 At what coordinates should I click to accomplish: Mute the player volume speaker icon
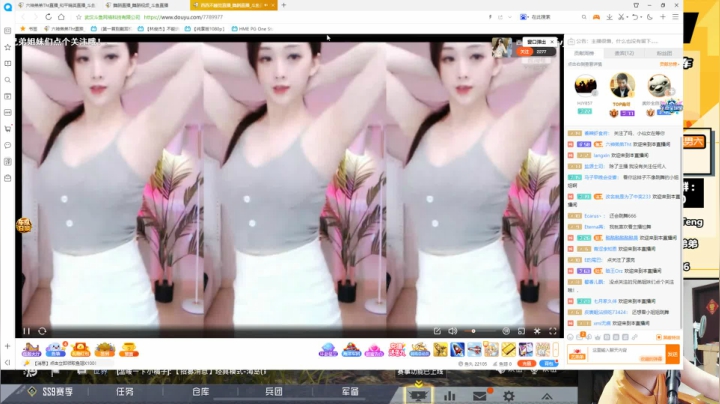[453, 331]
